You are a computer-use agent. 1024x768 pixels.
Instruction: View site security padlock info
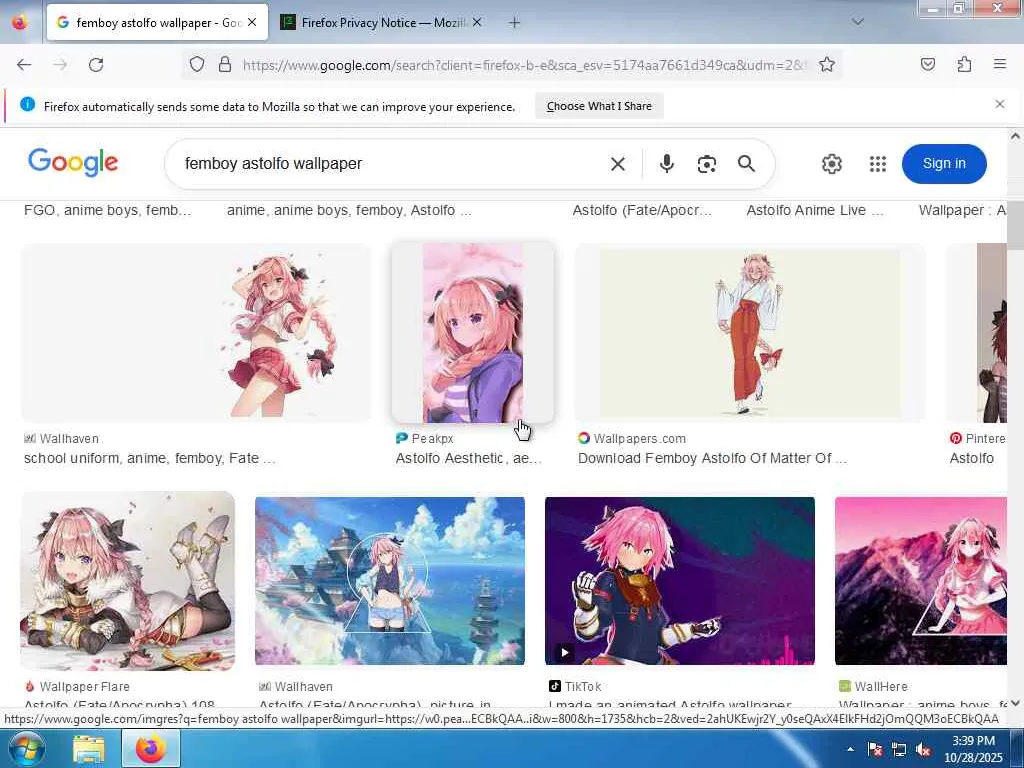tap(225, 64)
